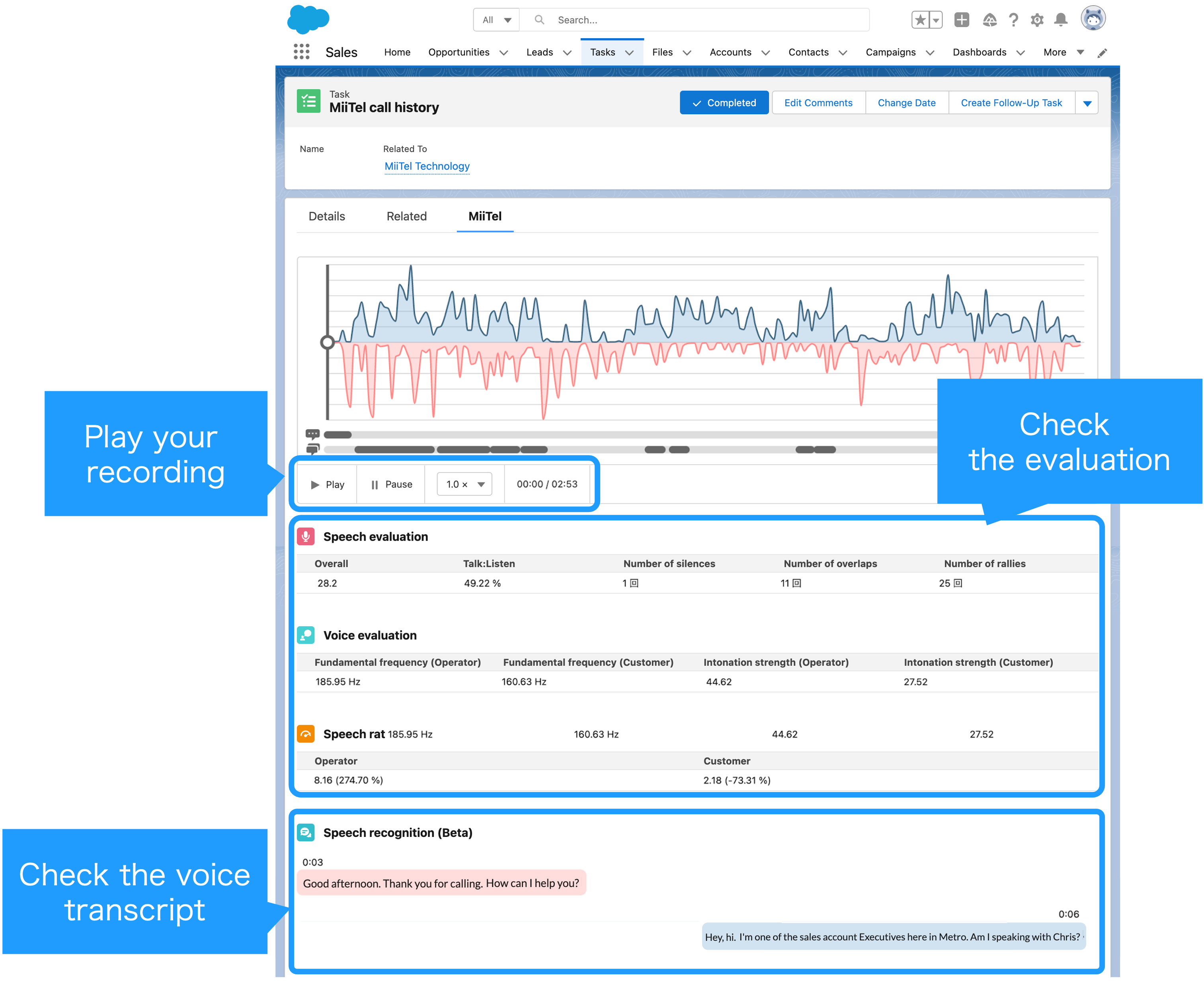Expand the Dashboards nav chevron
1204x987 pixels.
(x=1021, y=53)
